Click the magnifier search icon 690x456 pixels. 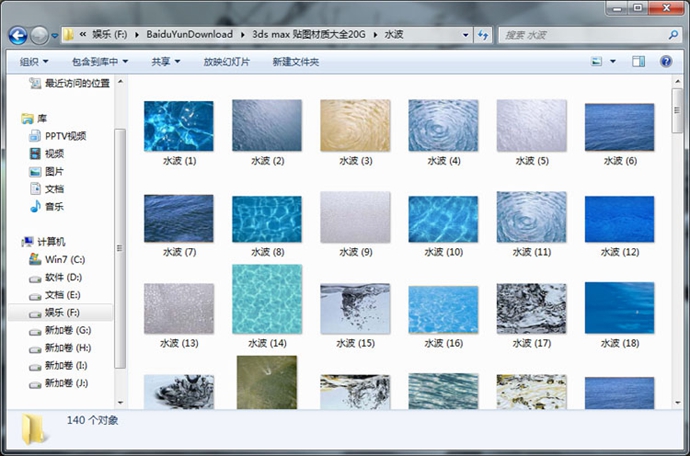(x=673, y=35)
